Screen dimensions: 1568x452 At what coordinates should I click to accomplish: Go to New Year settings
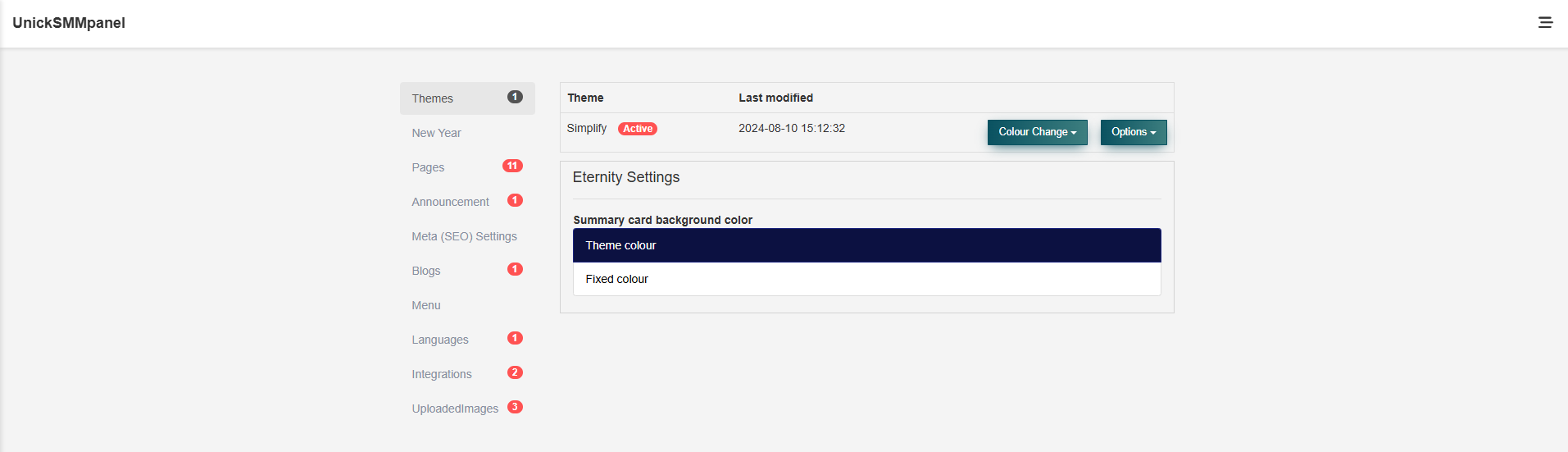(436, 133)
